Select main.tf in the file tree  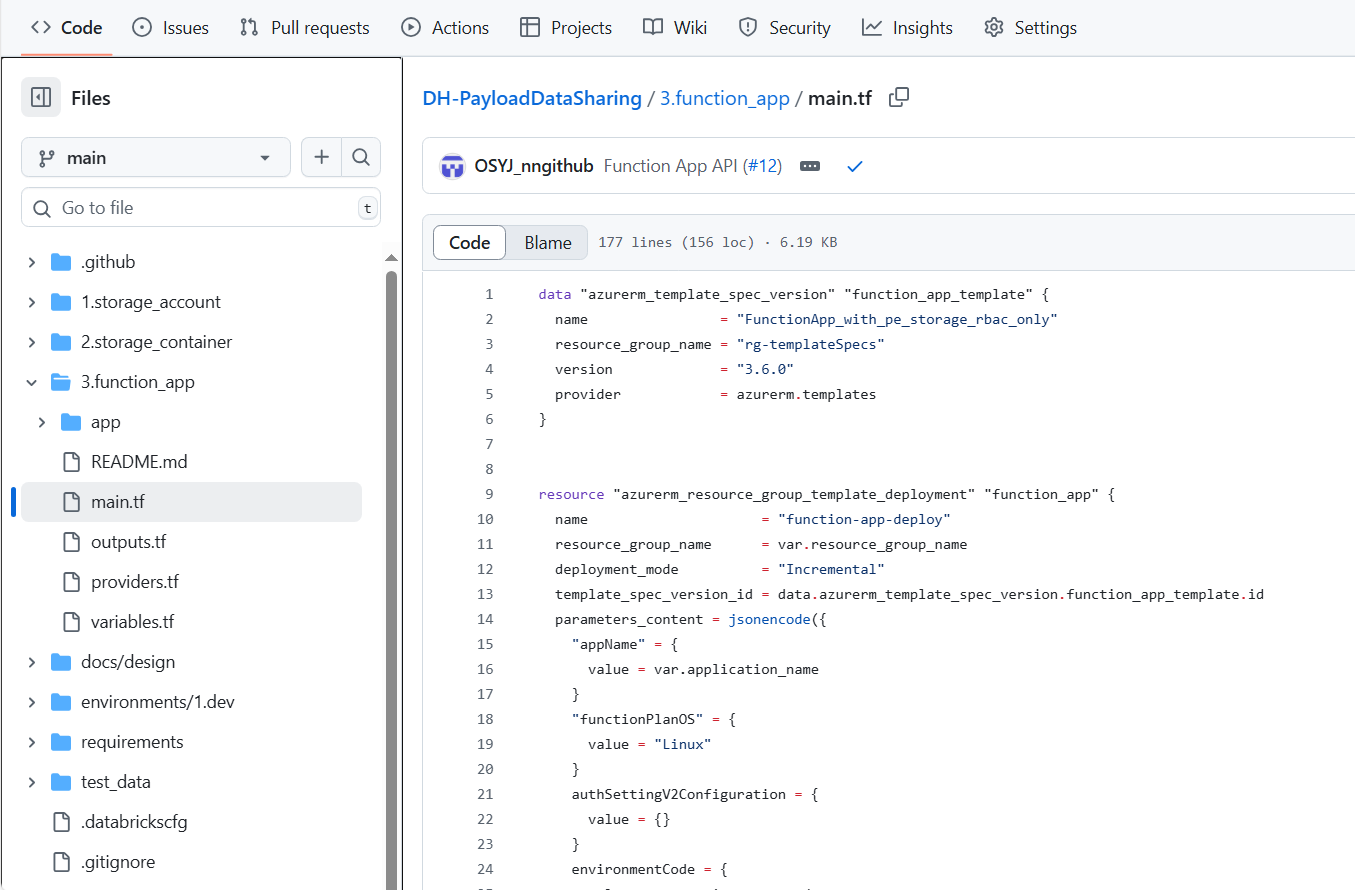pos(191,502)
